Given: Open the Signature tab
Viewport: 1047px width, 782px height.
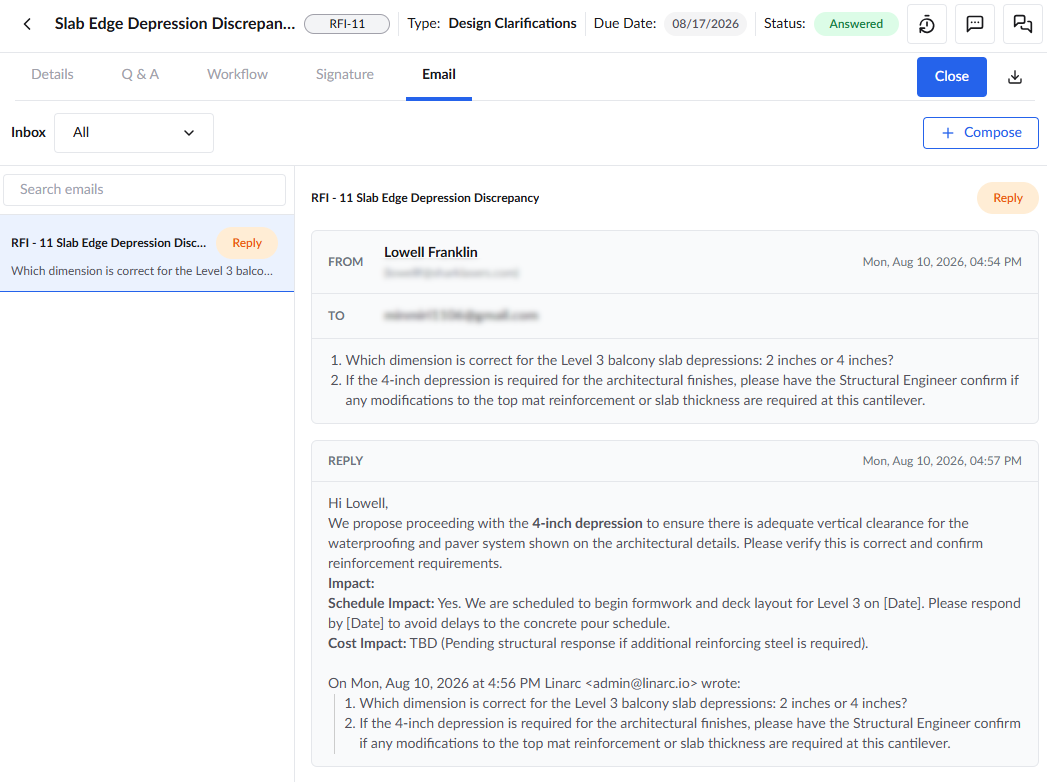Looking at the screenshot, I should pos(345,74).
